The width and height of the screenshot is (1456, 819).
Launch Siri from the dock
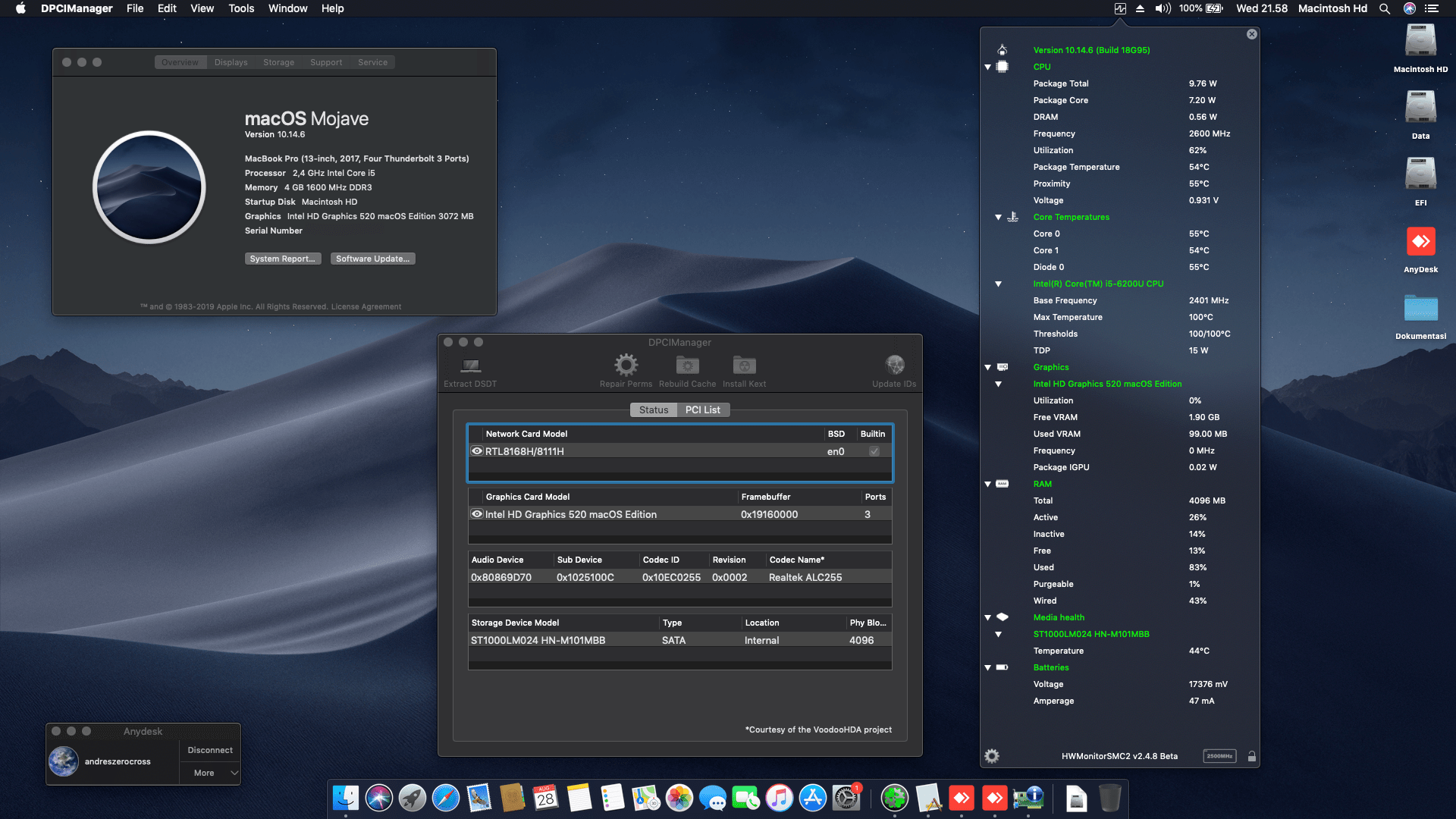coord(379,798)
